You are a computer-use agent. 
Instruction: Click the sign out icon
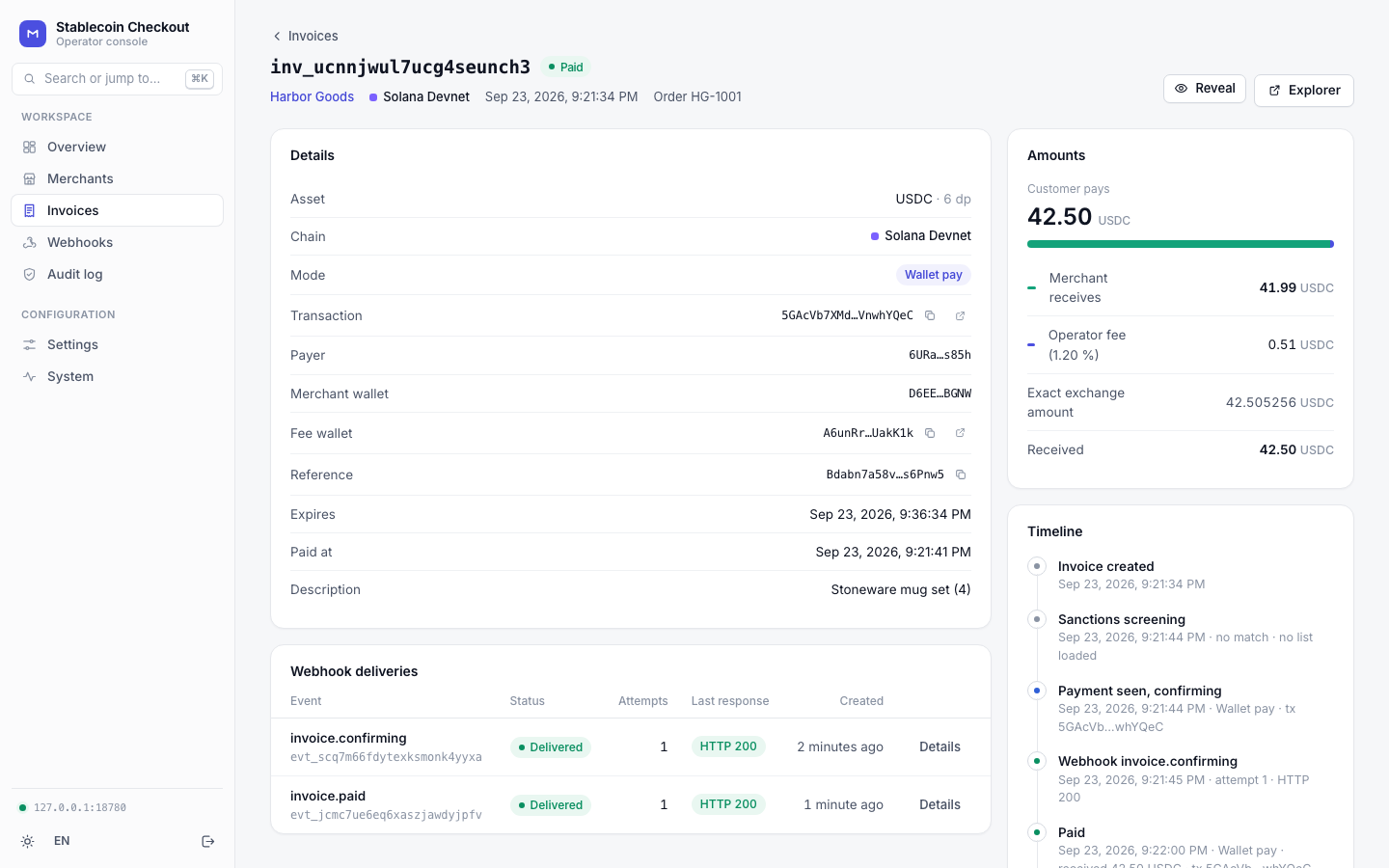(207, 841)
